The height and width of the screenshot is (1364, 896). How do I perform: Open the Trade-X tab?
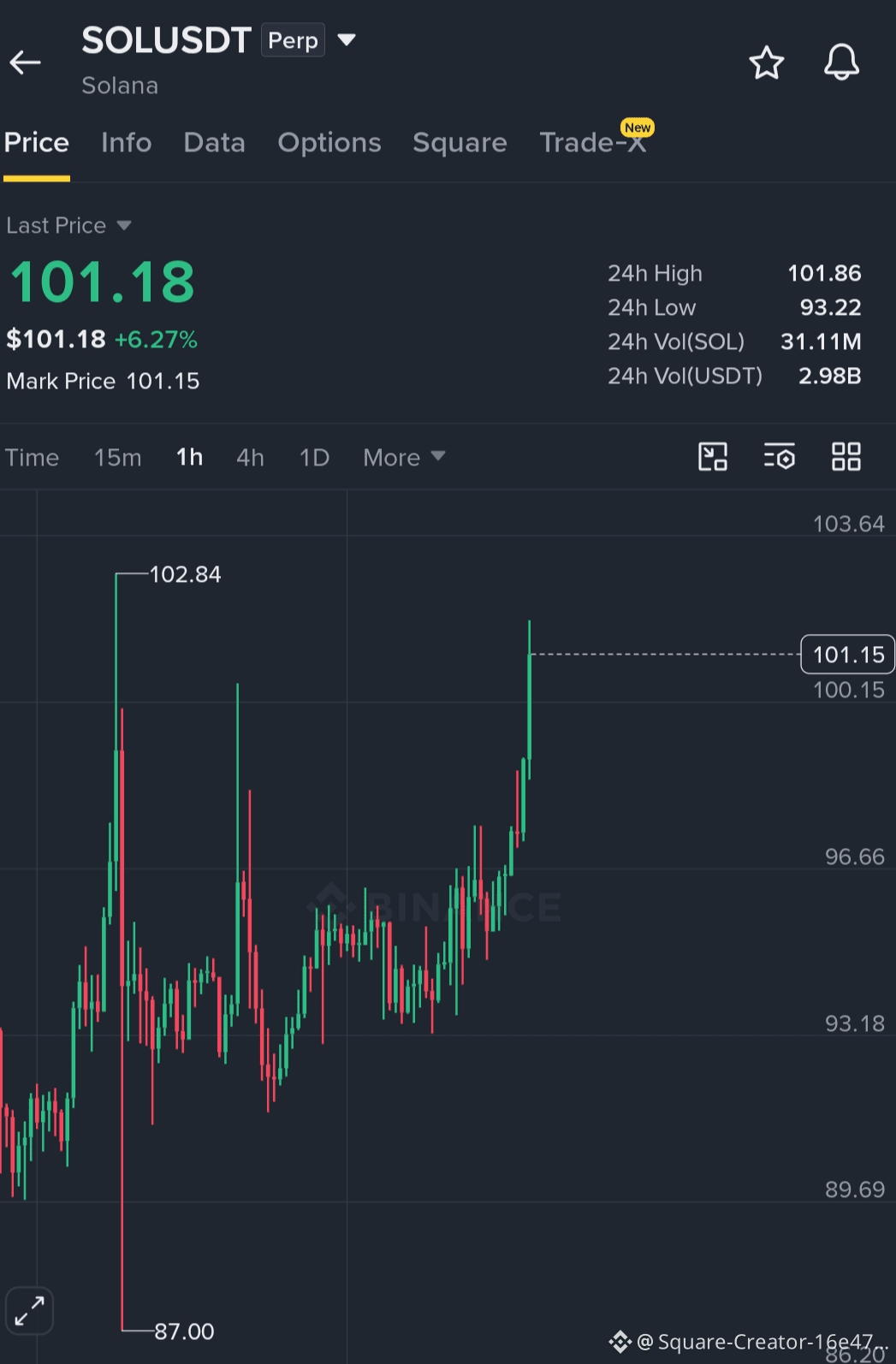pyautogui.click(x=593, y=142)
